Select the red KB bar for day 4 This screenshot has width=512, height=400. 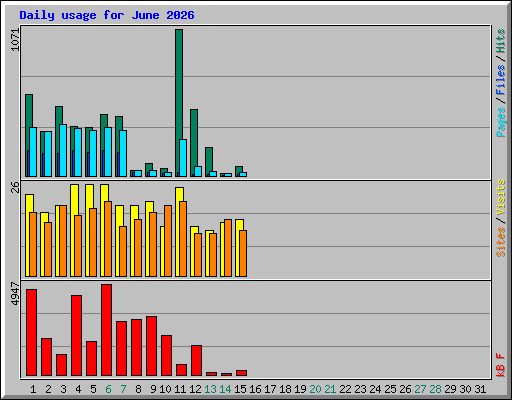click(x=76, y=335)
